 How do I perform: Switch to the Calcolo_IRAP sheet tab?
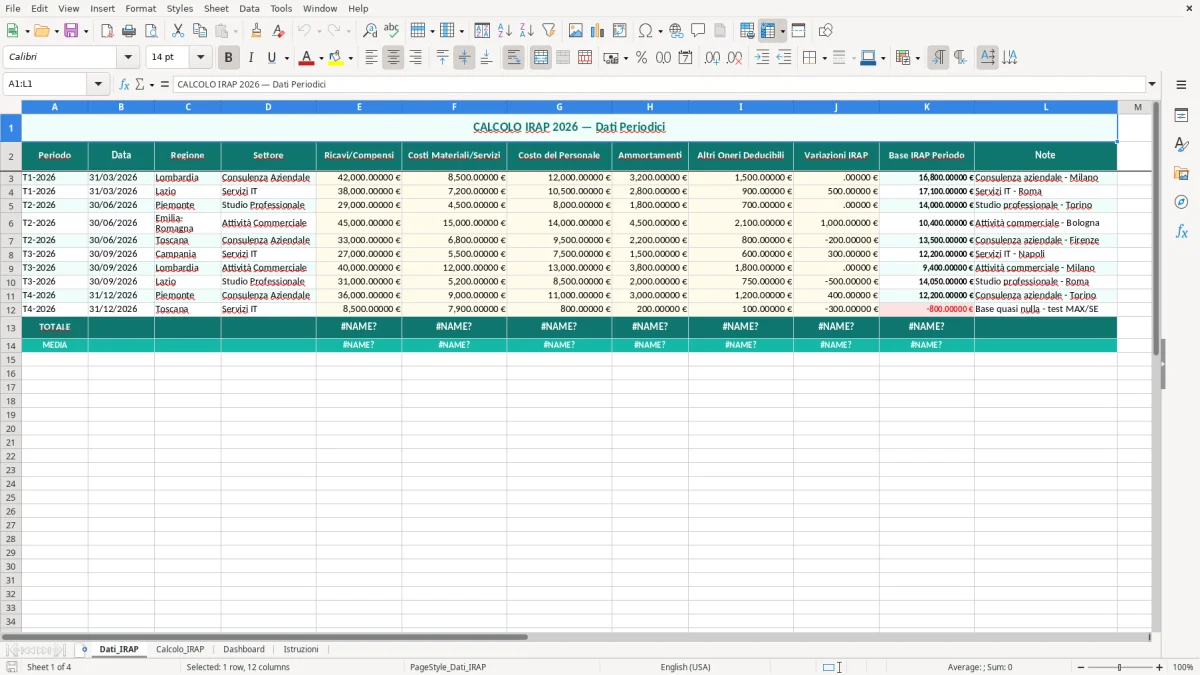[x=180, y=650]
